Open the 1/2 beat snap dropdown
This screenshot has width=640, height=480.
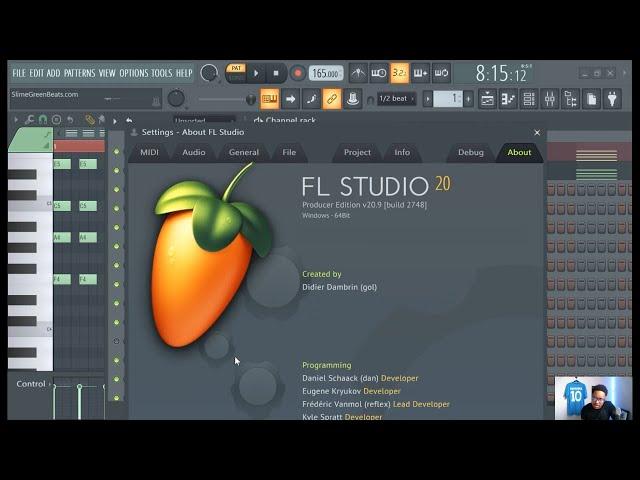coord(396,98)
